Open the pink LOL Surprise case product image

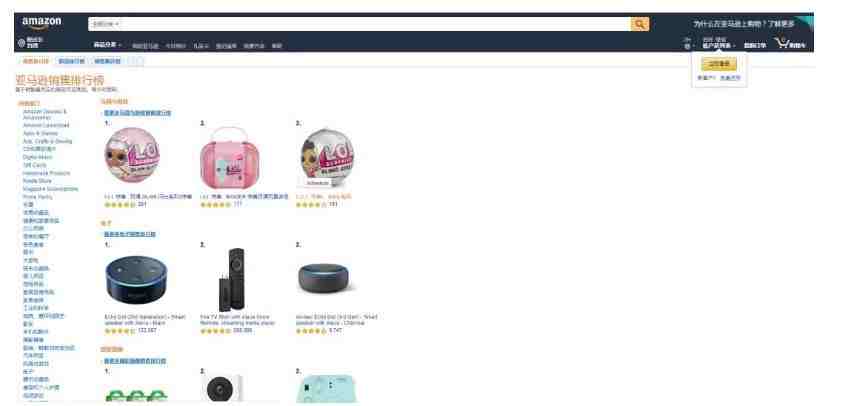(x=230, y=158)
